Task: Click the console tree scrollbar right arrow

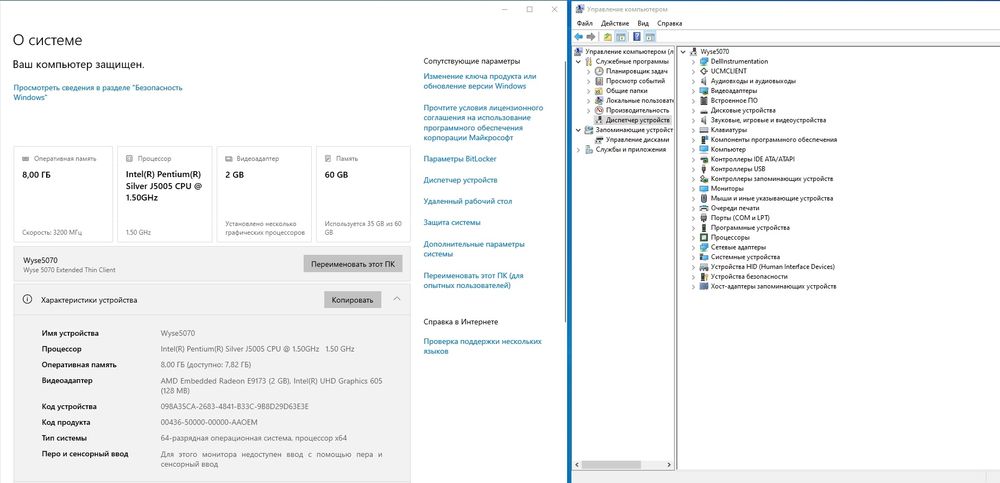Action: (x=668, y=465)
